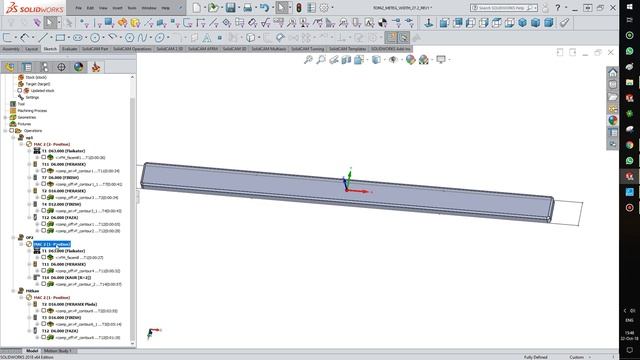Open the Help menu

(165, 8)
